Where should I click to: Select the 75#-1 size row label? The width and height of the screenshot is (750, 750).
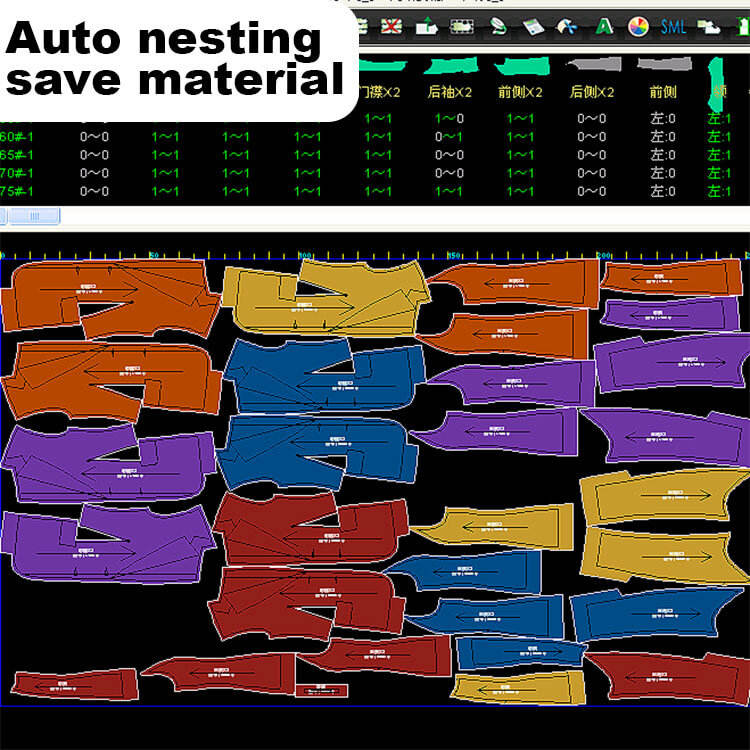coord(17,191)
